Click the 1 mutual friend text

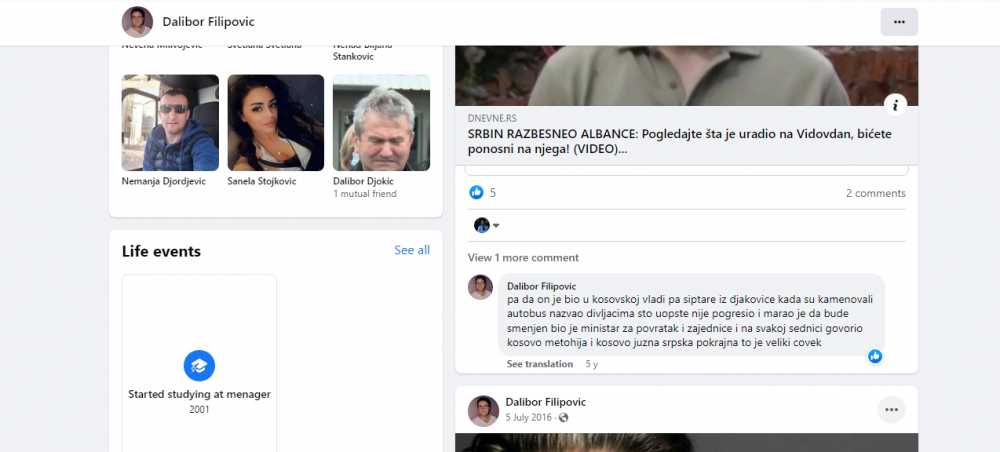[x=365, y=194]
